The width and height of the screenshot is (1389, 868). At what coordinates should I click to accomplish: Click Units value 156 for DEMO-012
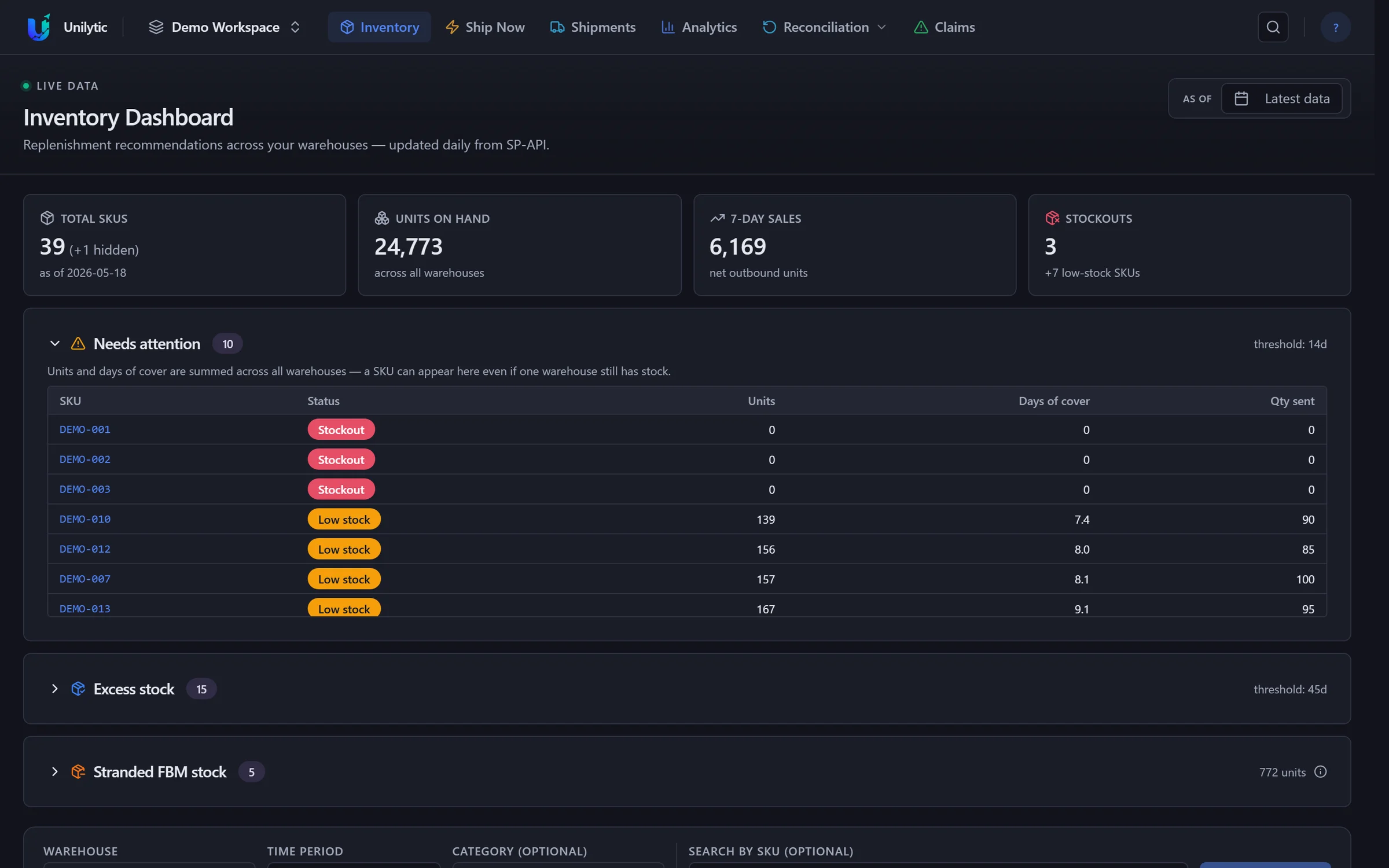(765, 549)
